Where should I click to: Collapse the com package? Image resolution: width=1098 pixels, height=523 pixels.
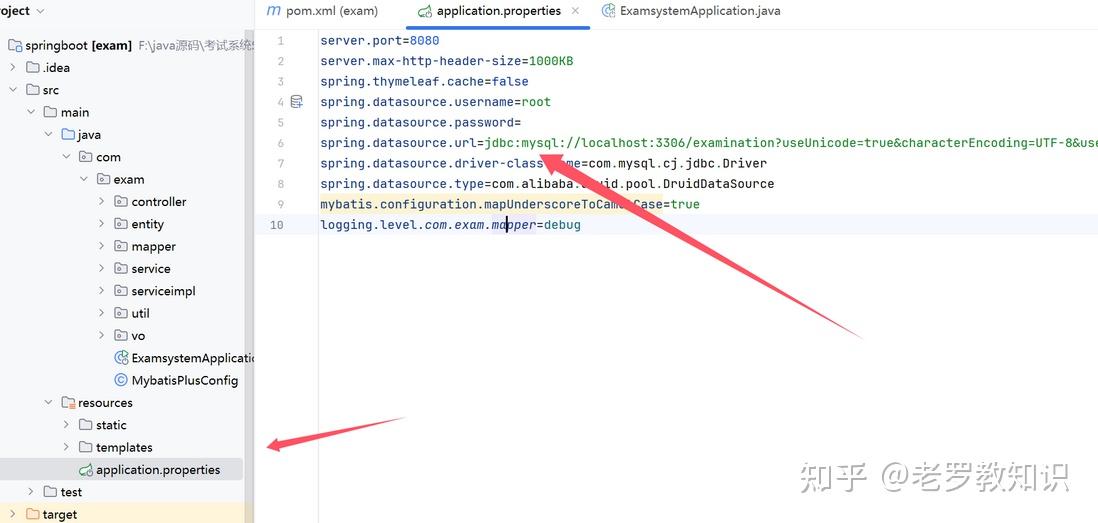pyautogui.click(x=66, y=158)
